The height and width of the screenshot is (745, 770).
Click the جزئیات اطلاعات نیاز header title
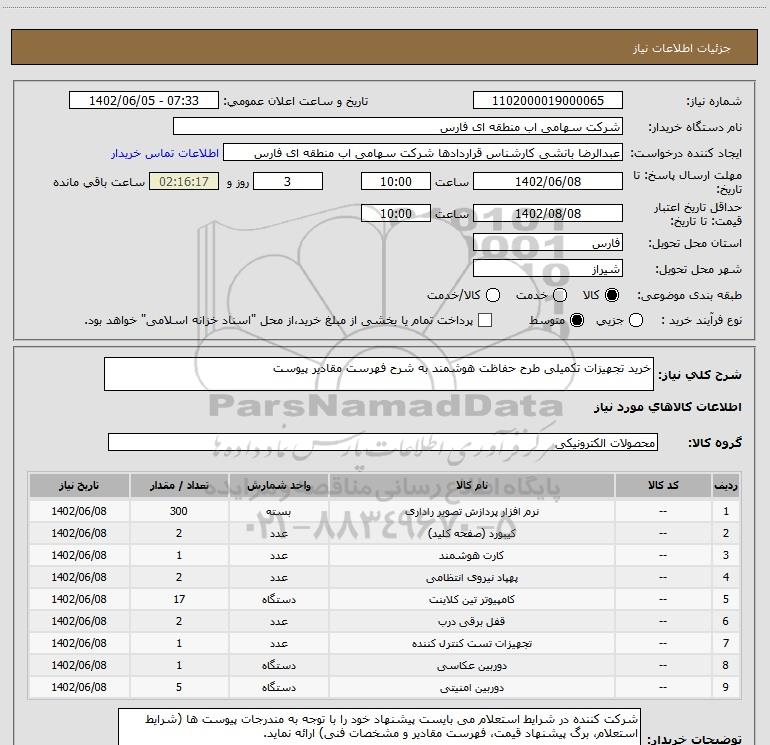[682, 48]
